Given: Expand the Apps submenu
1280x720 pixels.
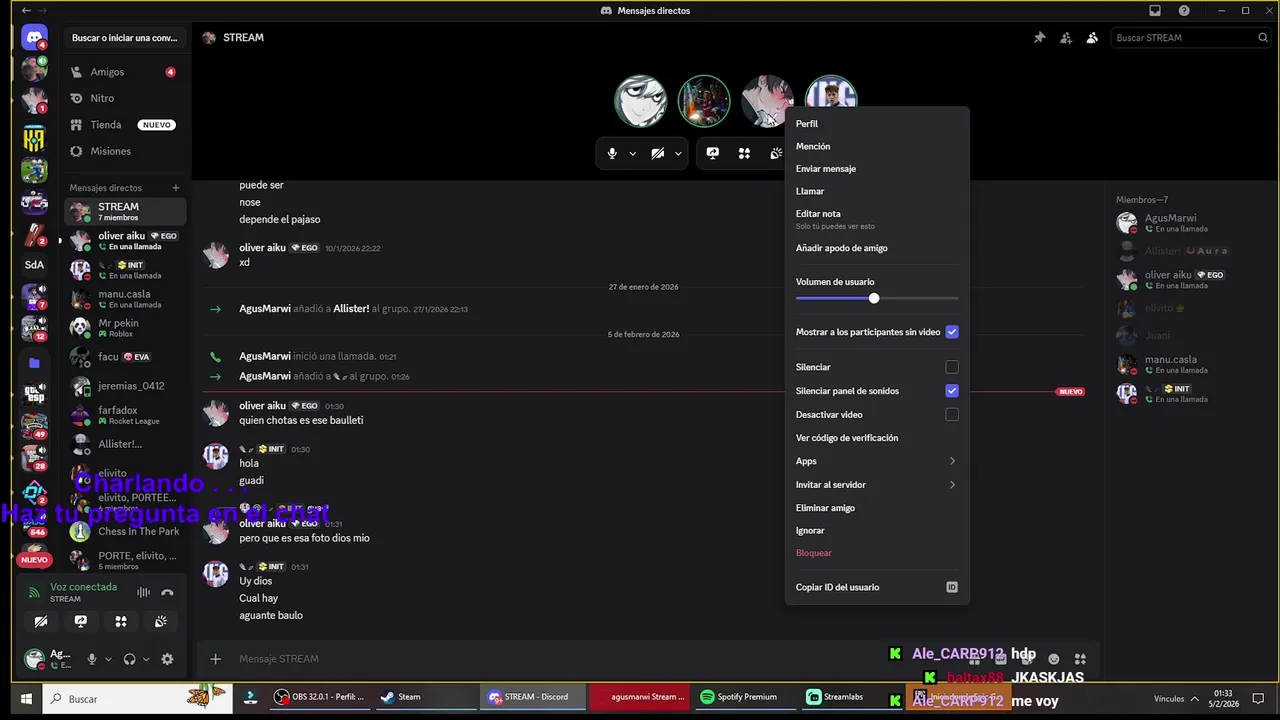Looking at the screenshot, I should click(876, 461).
